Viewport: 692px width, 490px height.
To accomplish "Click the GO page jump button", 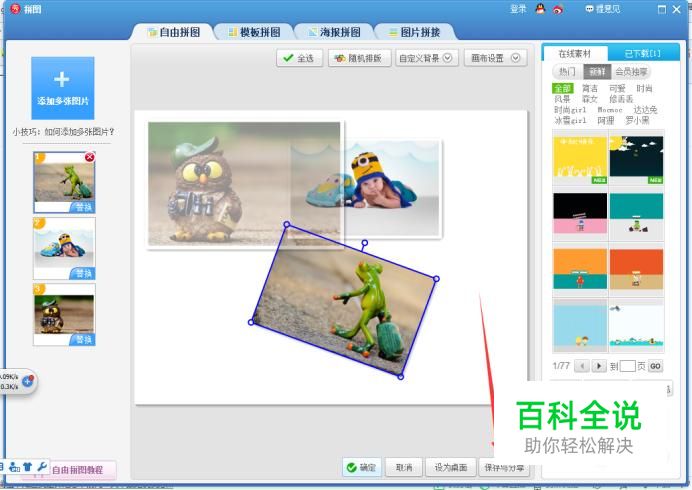I will click(655, 366).
